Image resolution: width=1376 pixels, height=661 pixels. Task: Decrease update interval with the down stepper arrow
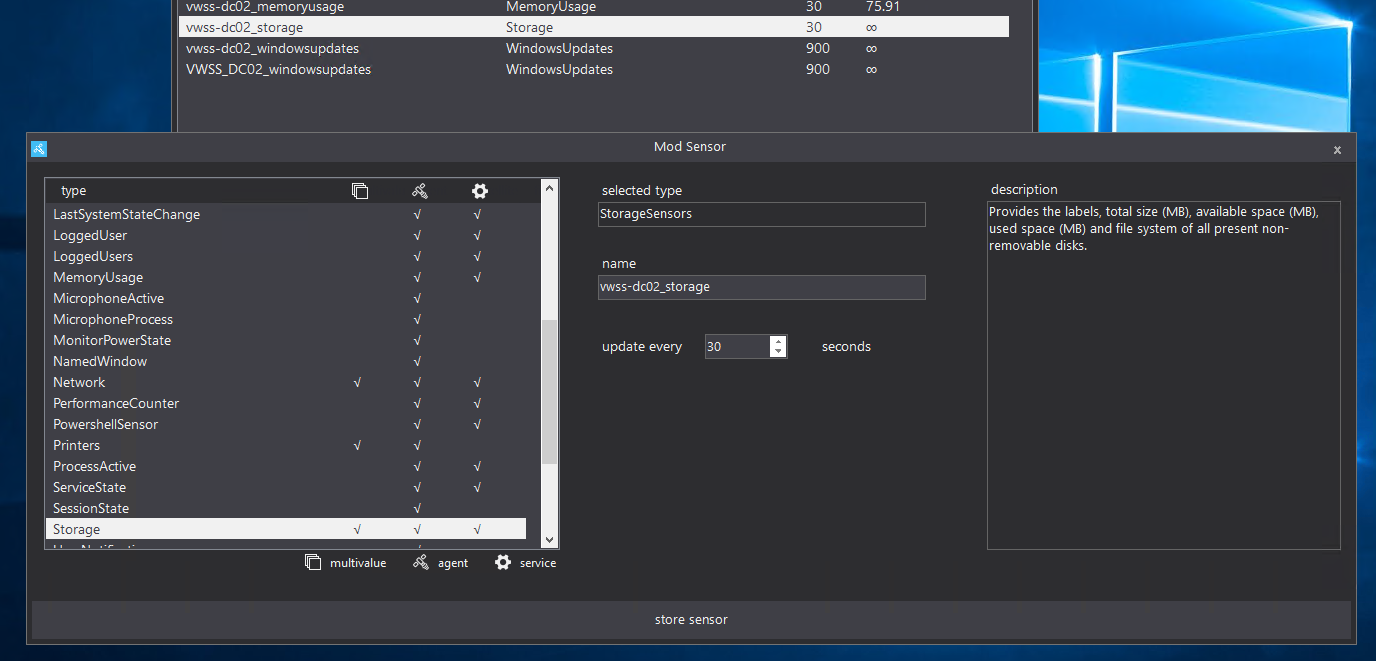pyautogui.click(x=777, y=350)
